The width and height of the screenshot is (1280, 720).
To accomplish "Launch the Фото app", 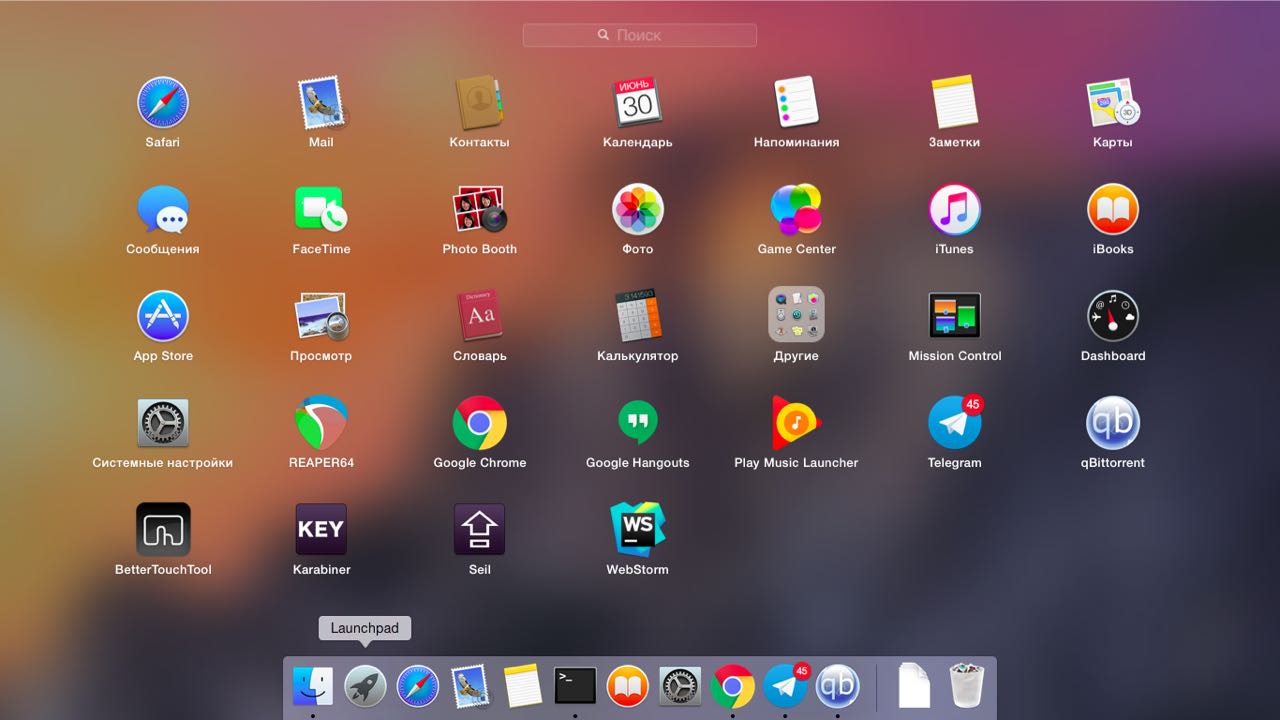I will pos(637,210).
